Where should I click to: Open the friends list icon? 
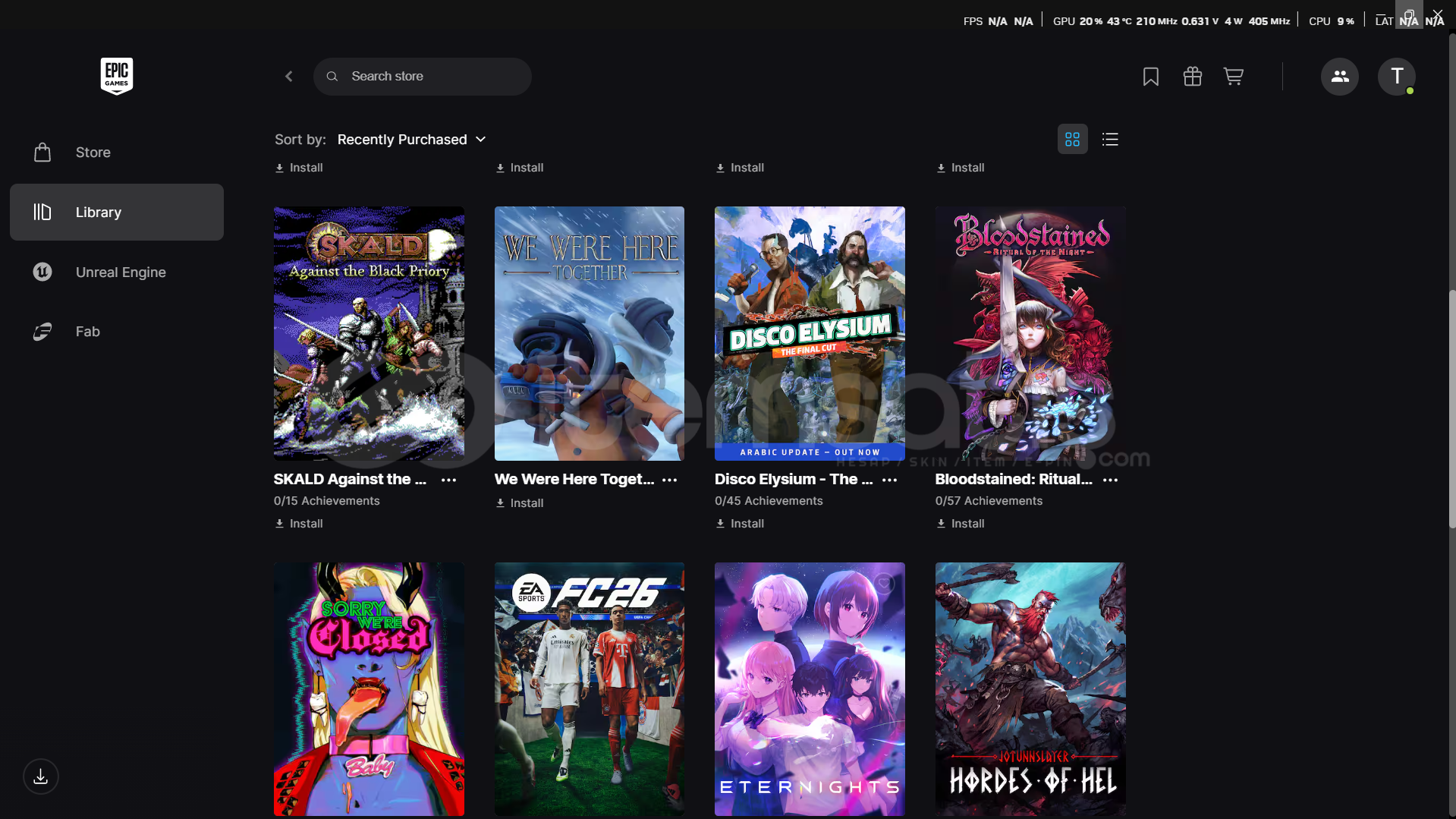click(x=1339, y=77)
